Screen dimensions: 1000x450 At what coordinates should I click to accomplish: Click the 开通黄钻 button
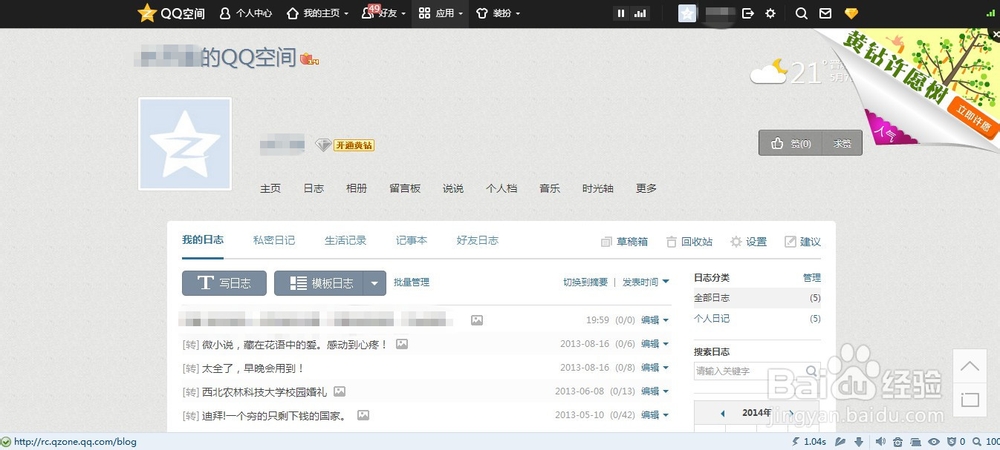coord(354,145)
